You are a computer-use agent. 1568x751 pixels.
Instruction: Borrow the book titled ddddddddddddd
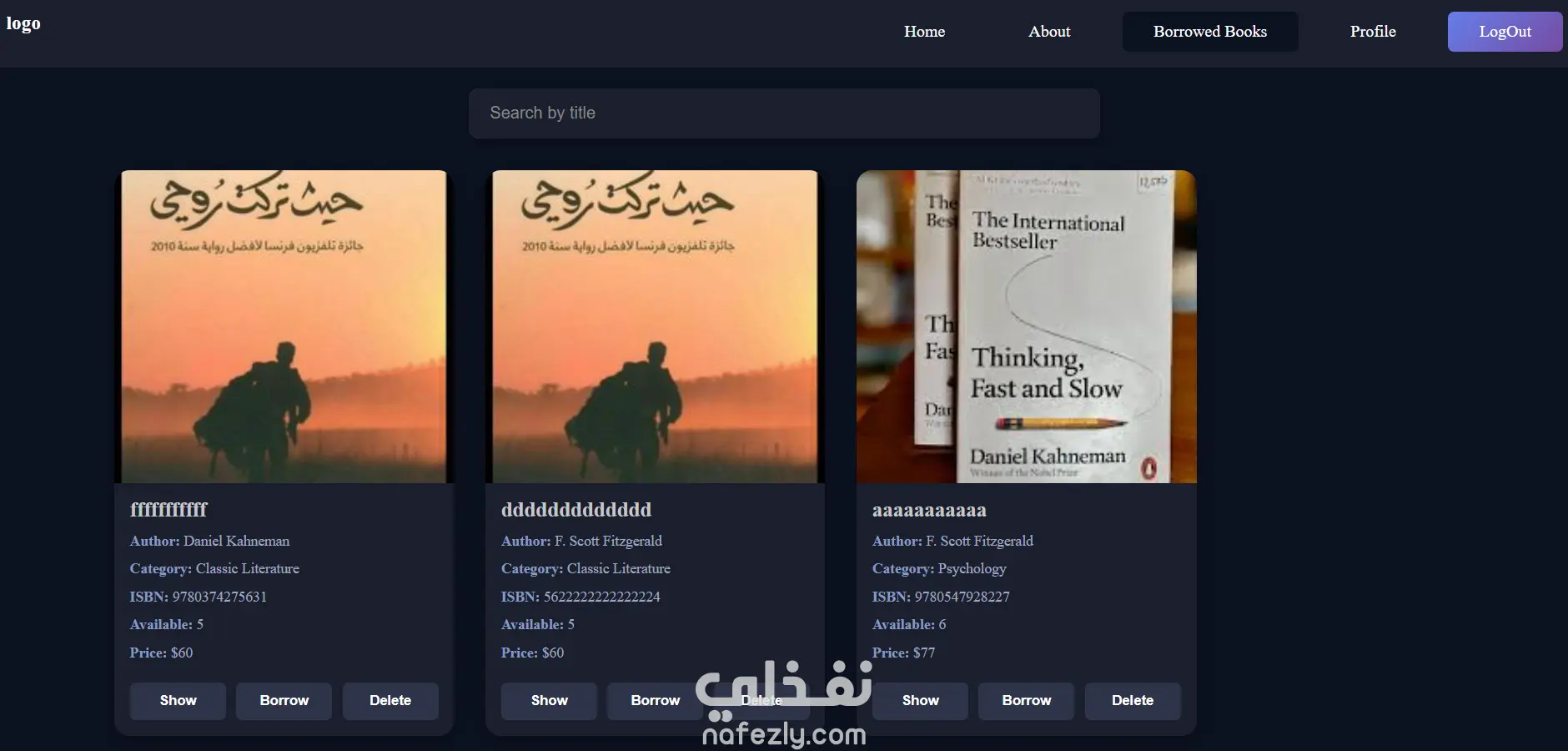pyautogui.click(x=655, y=701)
